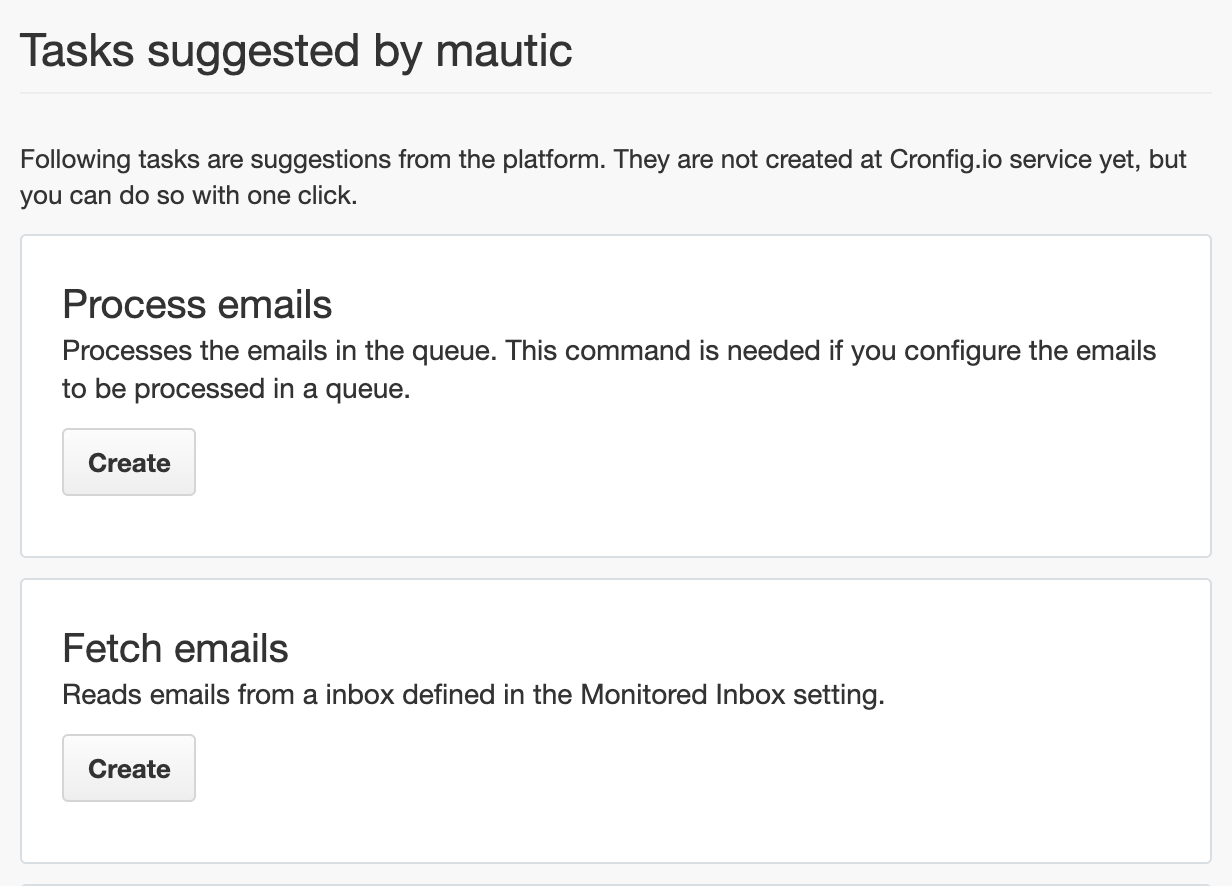Viewport: 1232px width, 886px height.
Task: Click blank area right of Fetch emails Create button
Action: (600, 768)
